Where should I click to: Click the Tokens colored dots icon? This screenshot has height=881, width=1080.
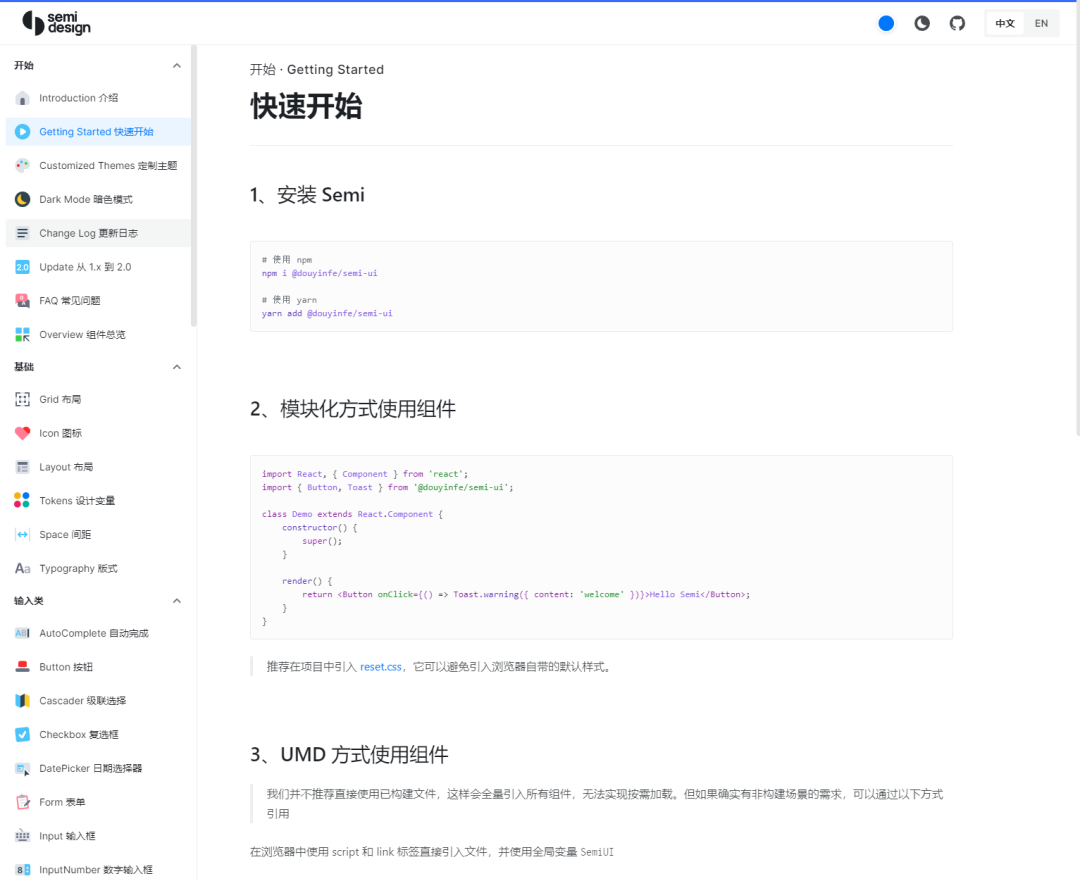(x=22, y=500)
